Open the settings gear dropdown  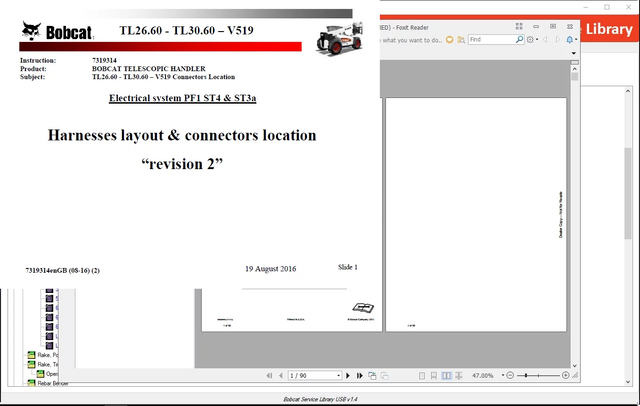(x=539, y=39)
